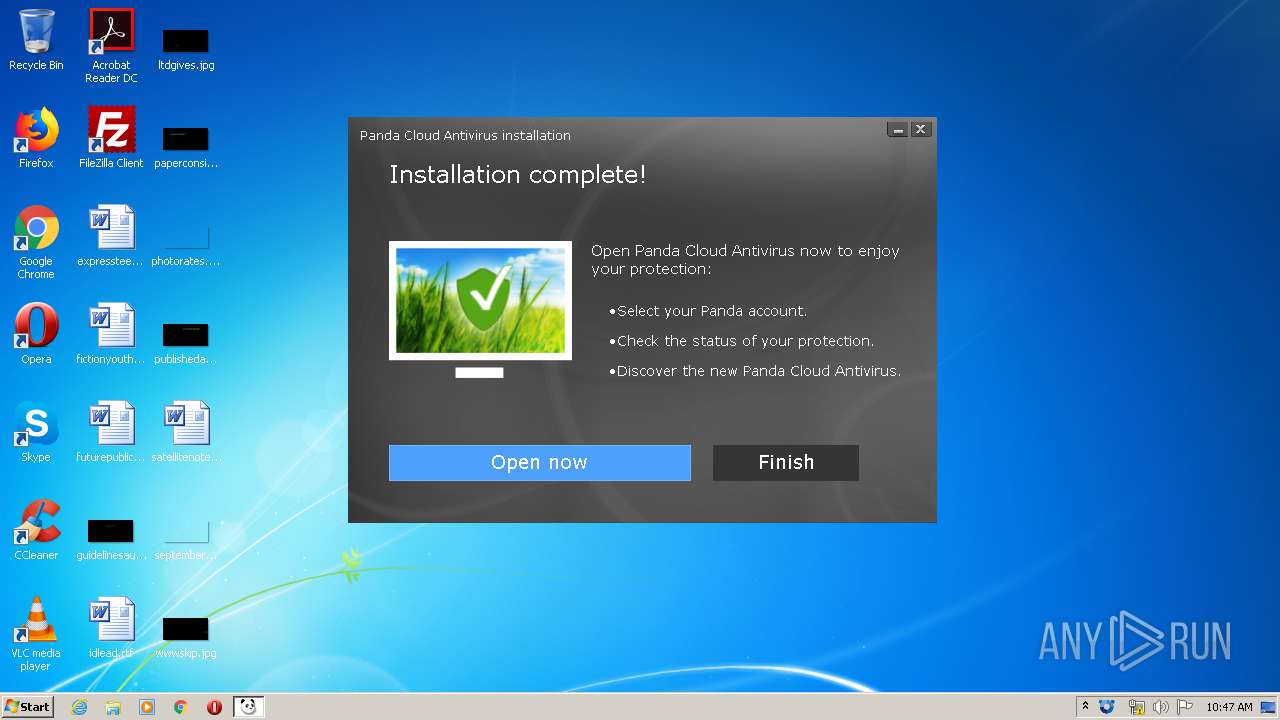
Task: Open the network tray icon
Action: click(x=1136, y=707)
